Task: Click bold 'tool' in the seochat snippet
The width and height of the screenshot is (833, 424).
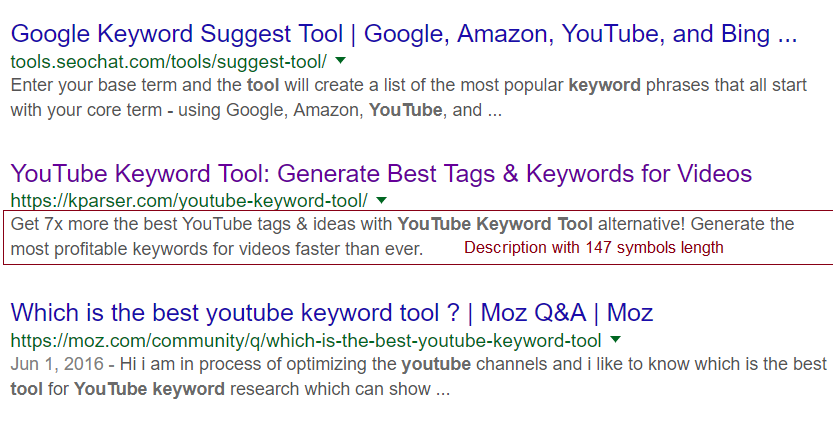Action: (264, 86)
